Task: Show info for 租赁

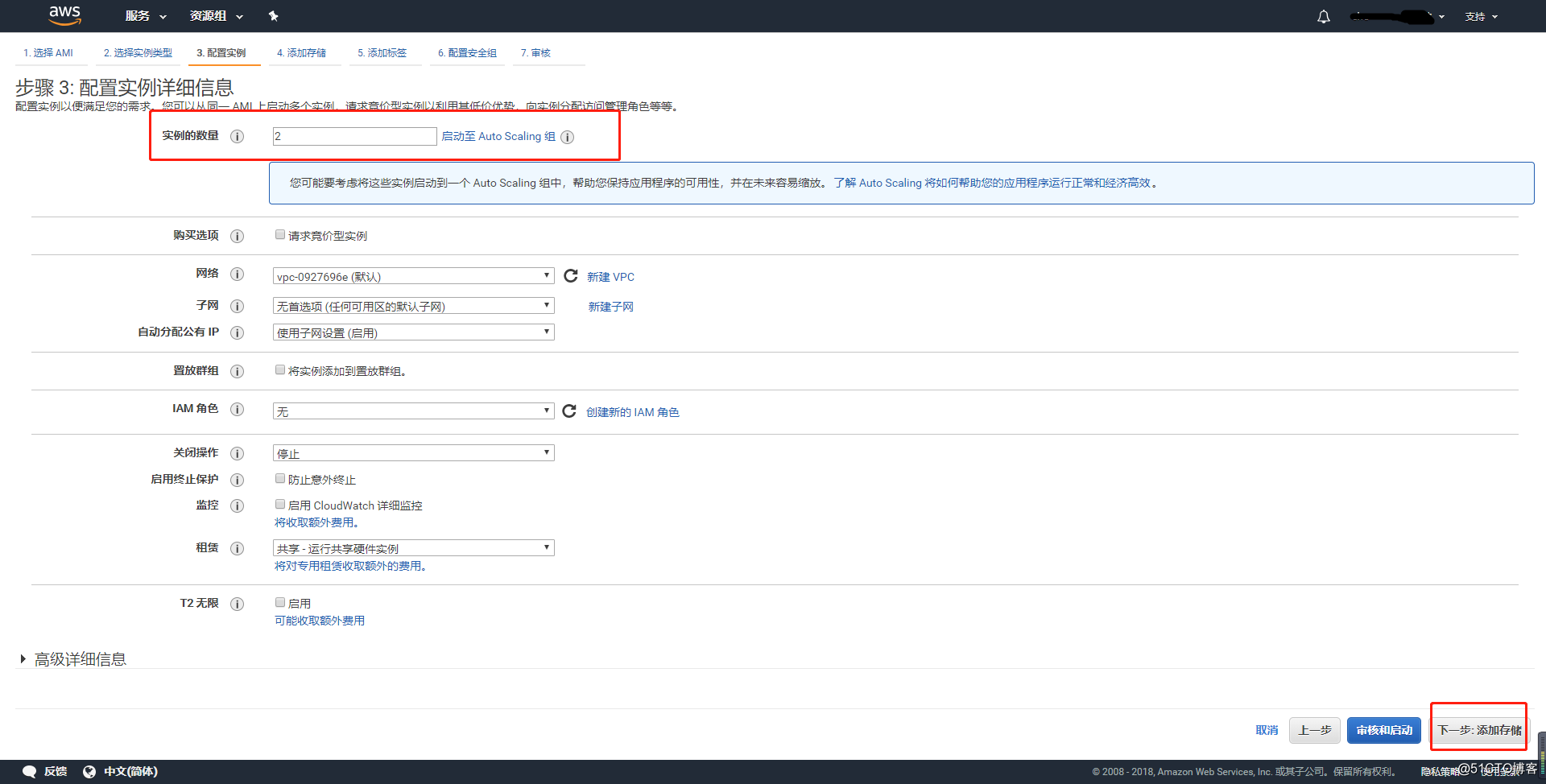Action: point(238,548)
